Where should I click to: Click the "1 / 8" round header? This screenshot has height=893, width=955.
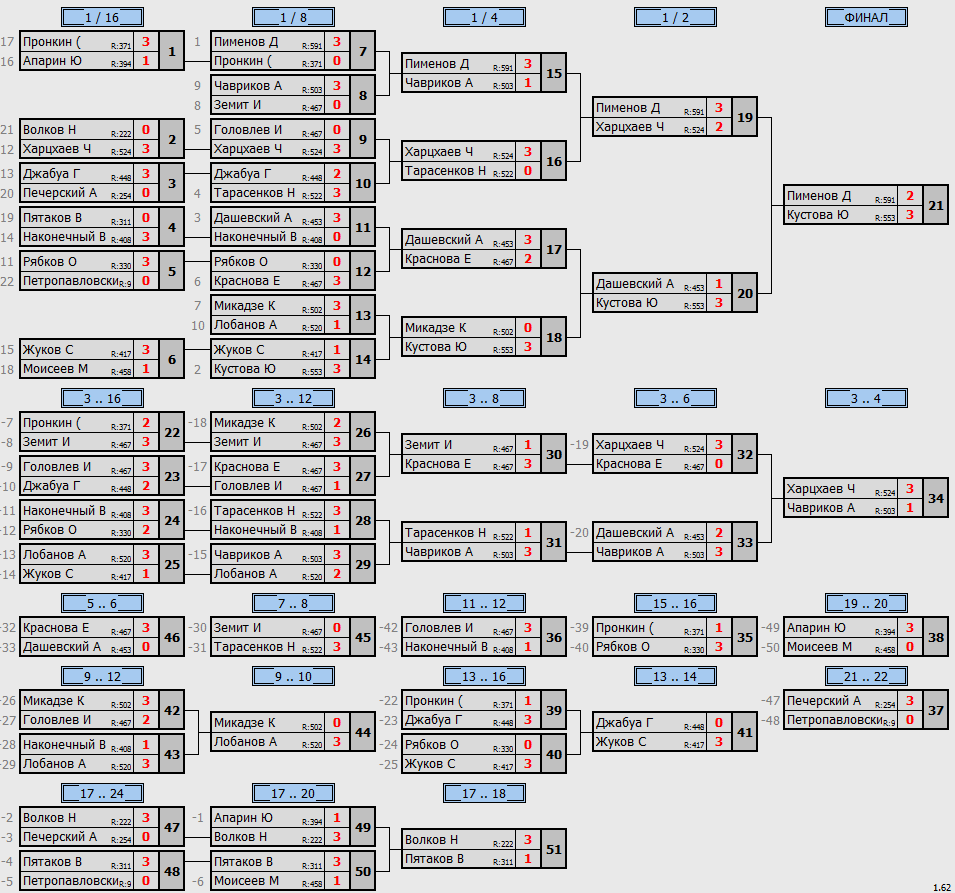[x=293, y=17]
